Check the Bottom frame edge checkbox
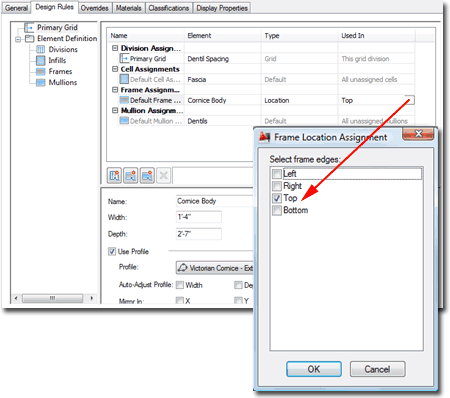The width and height of the screenshot is (450, 398). (x=277, y=210)
